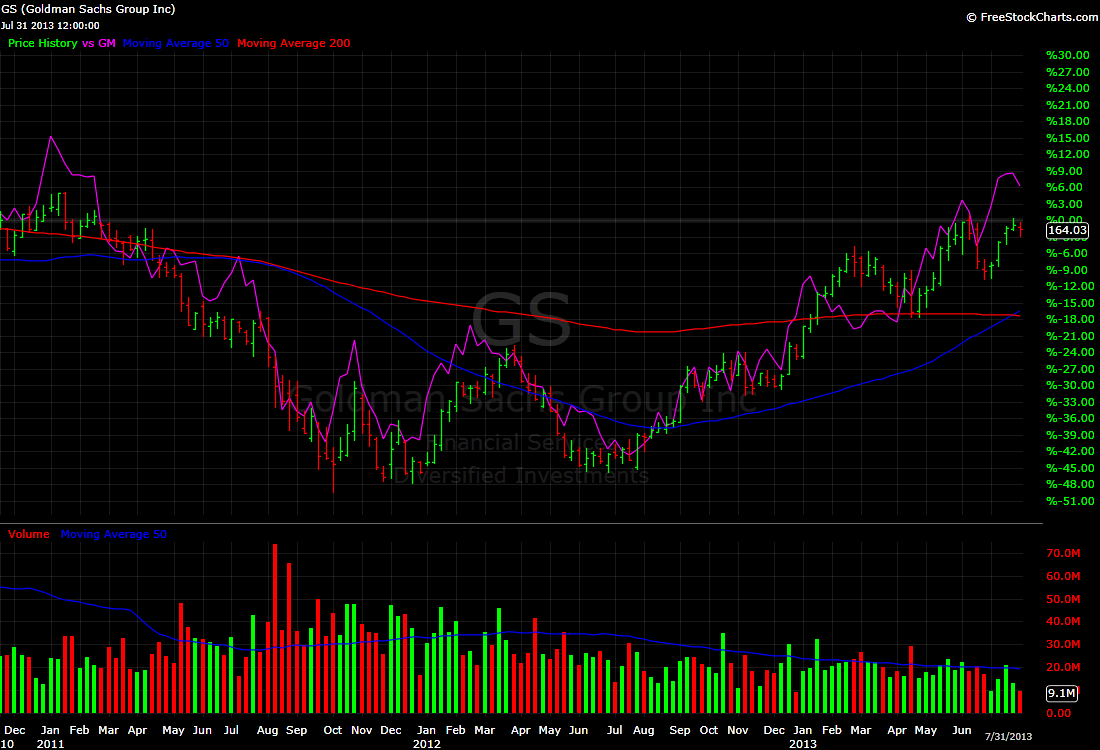Click the %-51.00 axis label
This screenshot has width=1100, height=750.
click(x=1070, y=500)
